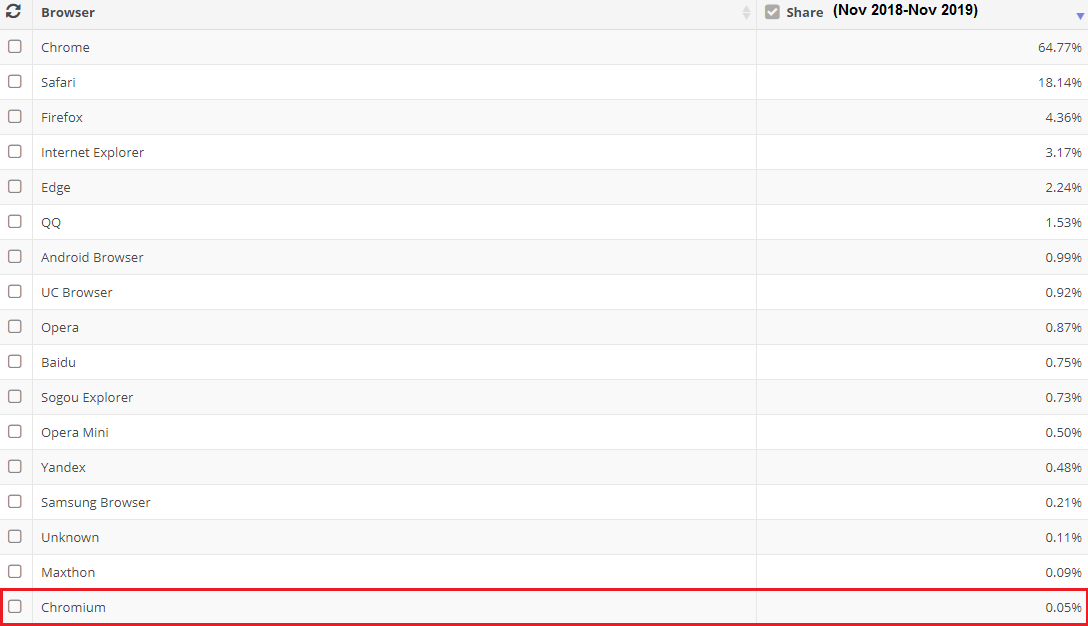This screenshot has height=626, width=1088.
Task: Check the checkbox next to Firefox
Action: [15, 116]
